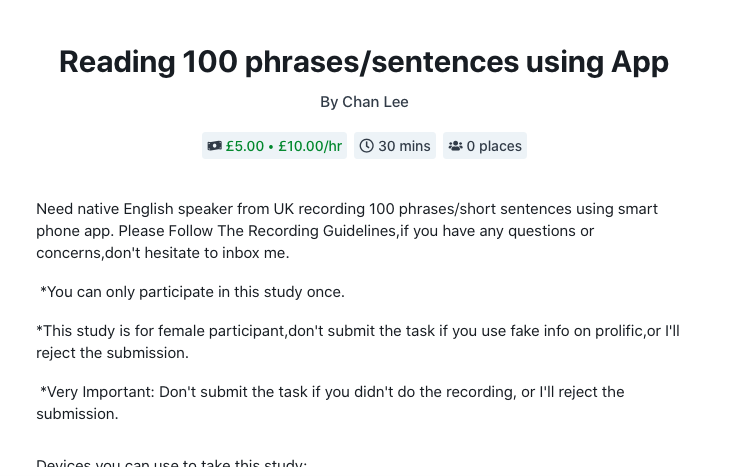Click the 'don't hesitate to inbox me' text
Viewport: 754px width, 476px height.
[197, 253]
